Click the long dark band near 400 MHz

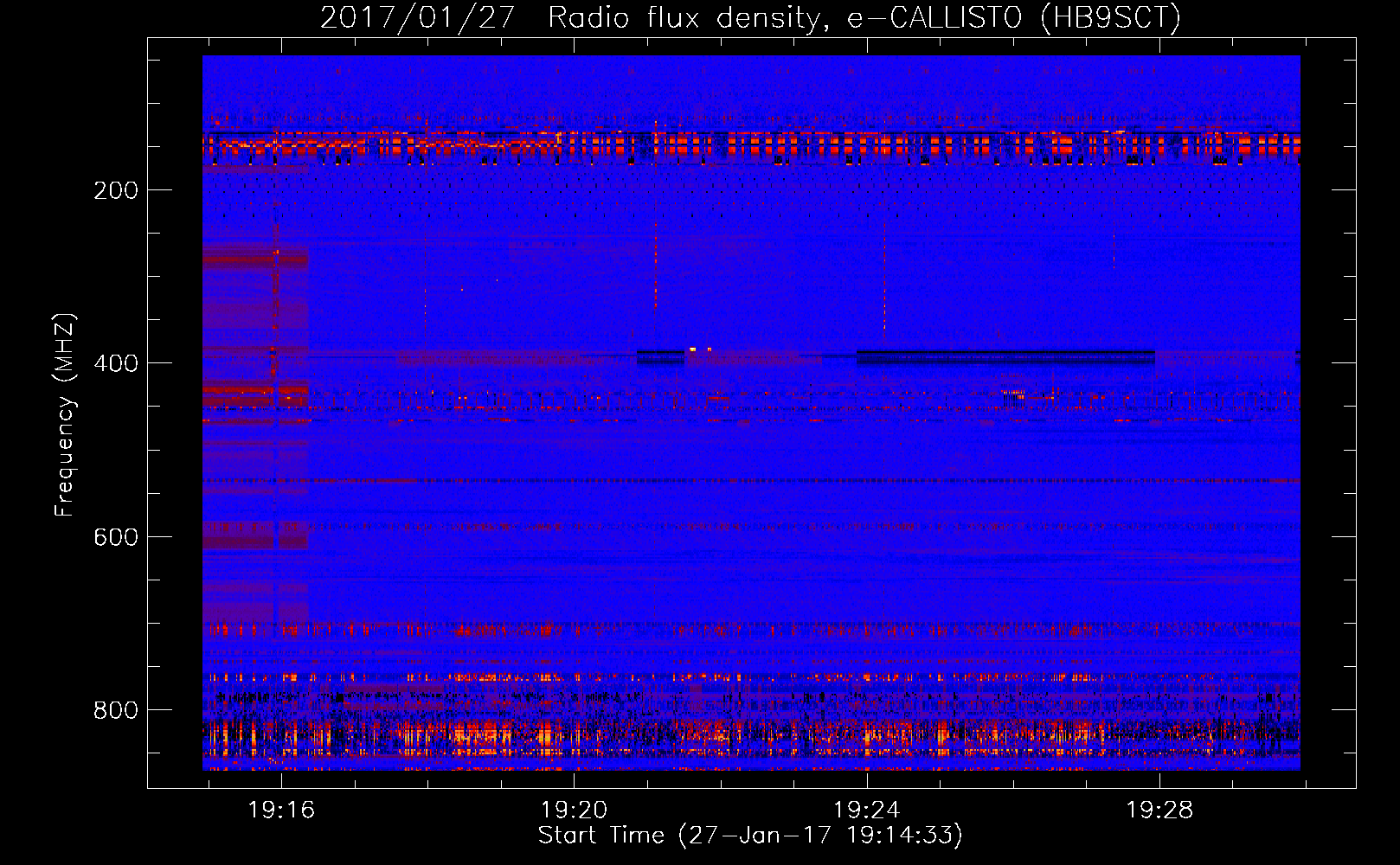tap(1005, 356)
